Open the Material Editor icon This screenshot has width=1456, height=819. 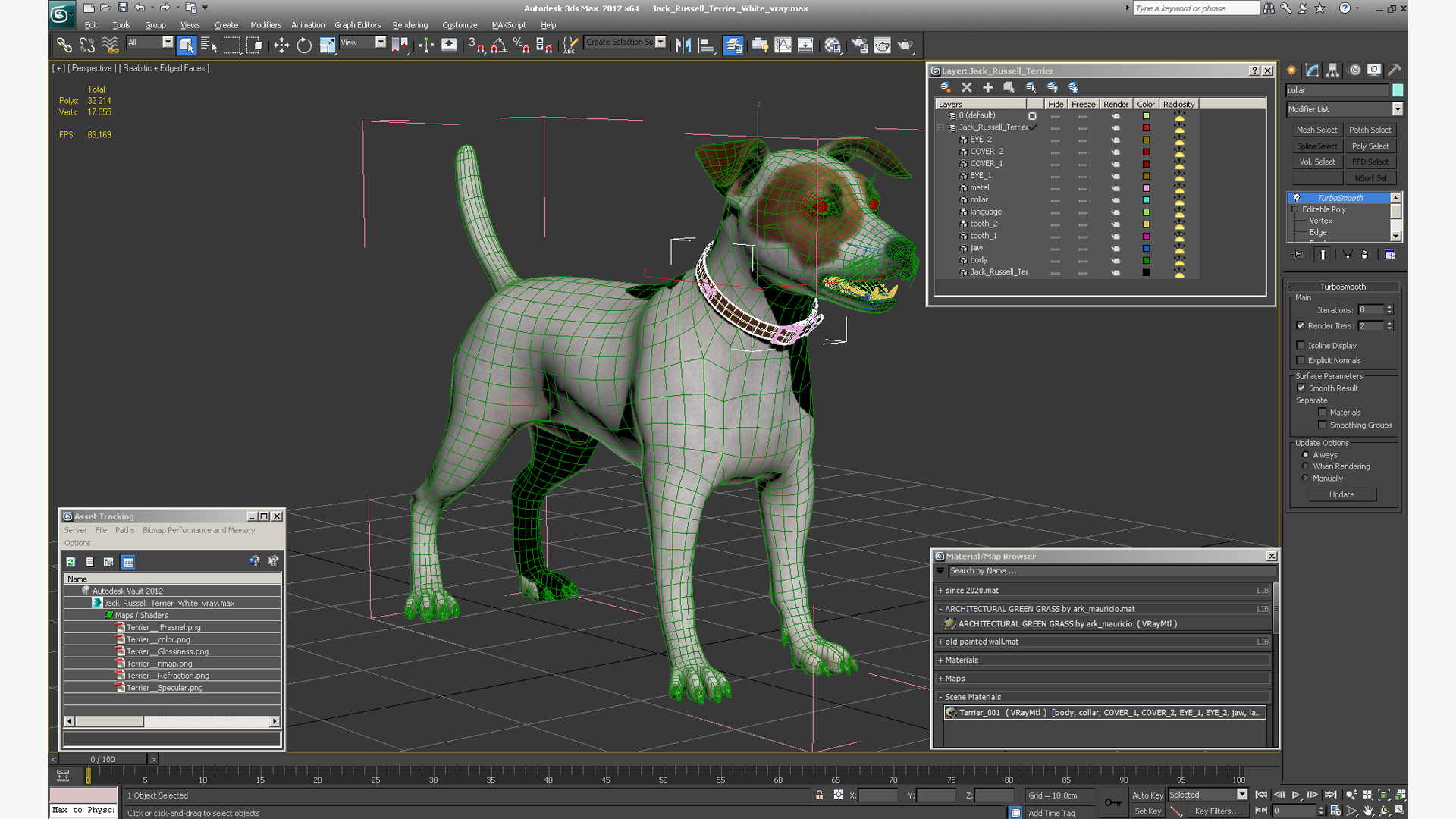pos(833,45)
